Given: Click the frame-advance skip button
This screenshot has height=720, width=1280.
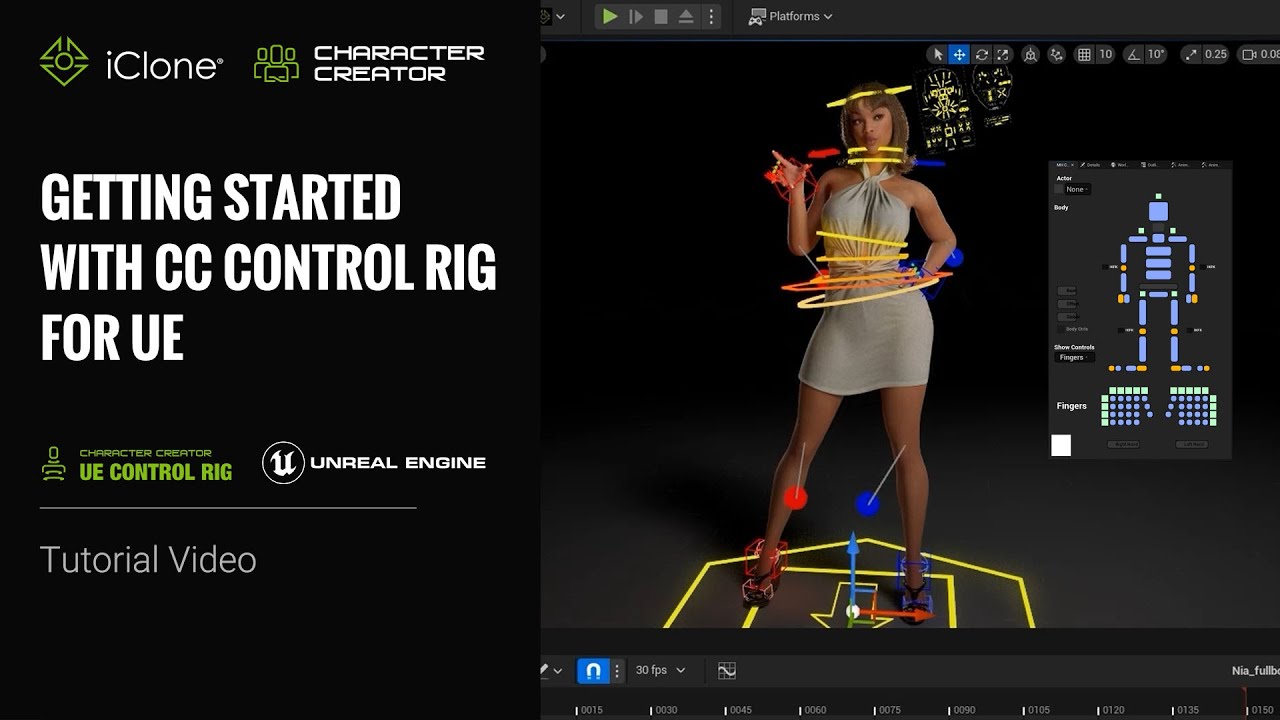Looking at the screenshot, I should [636, 16].
